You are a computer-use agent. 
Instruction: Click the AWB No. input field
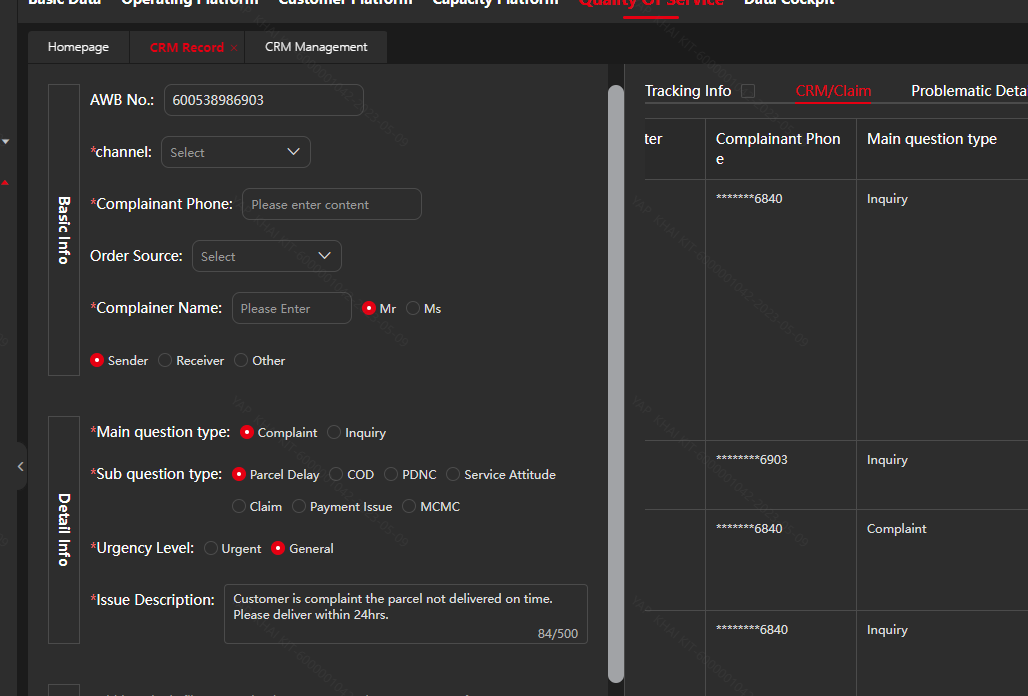[263, 100]
